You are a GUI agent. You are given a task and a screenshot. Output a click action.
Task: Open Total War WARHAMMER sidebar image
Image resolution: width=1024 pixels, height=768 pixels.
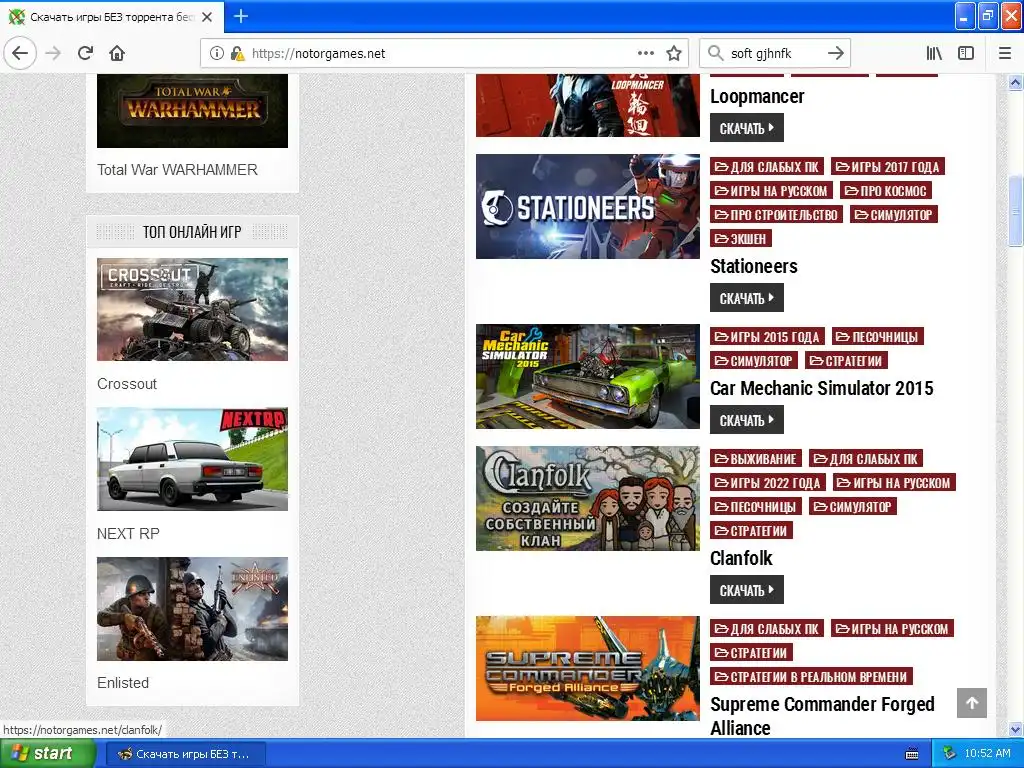click(192, 110)
